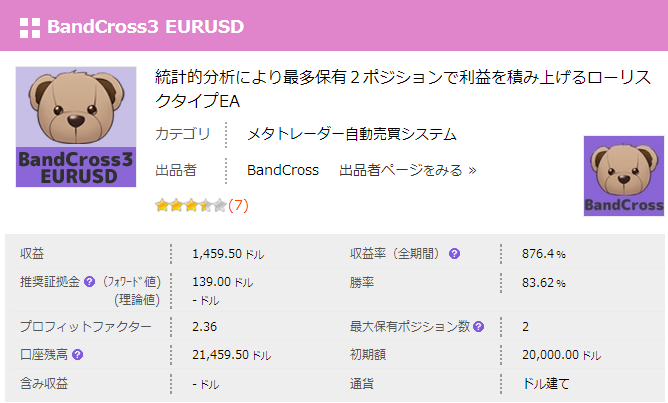
Task: Click the 初期額 value 20,000.00 ドル
Action: (x=561, y=355)
